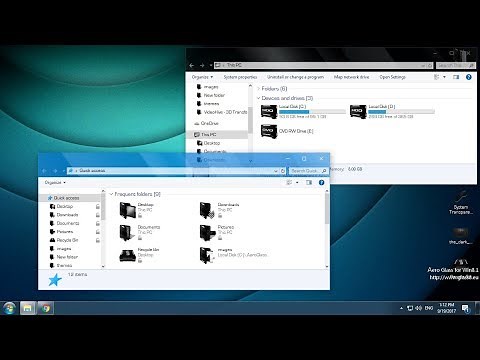Image resolution: width=480 pixels, height=360 pixels.
Task: Collapse Devices and drives group
Action: click(x=258, y=98)
